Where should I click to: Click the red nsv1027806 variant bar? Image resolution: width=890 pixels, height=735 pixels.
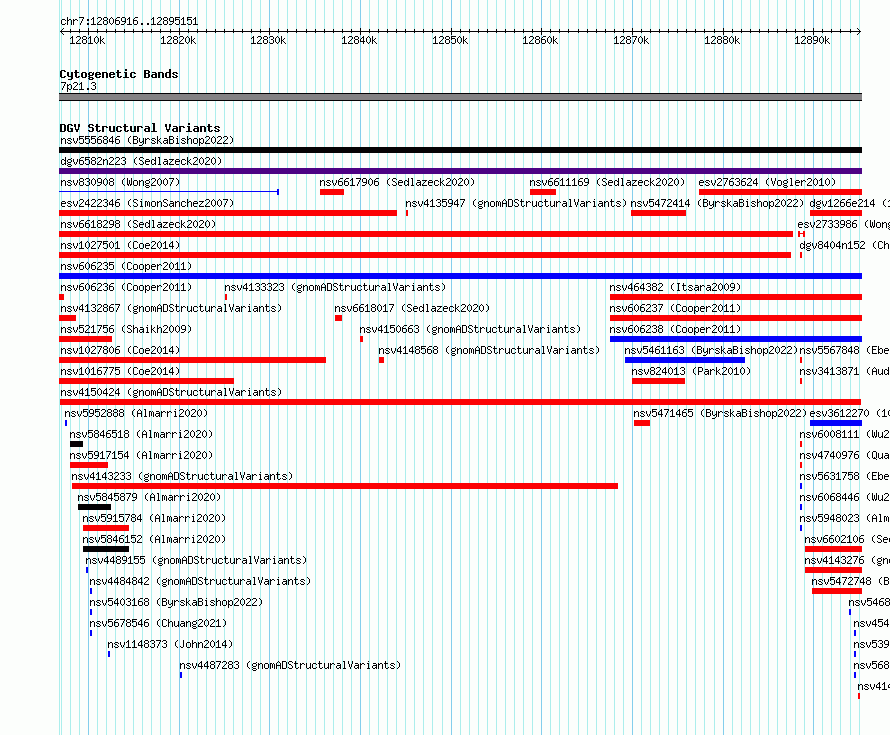(x=192, y=360)
